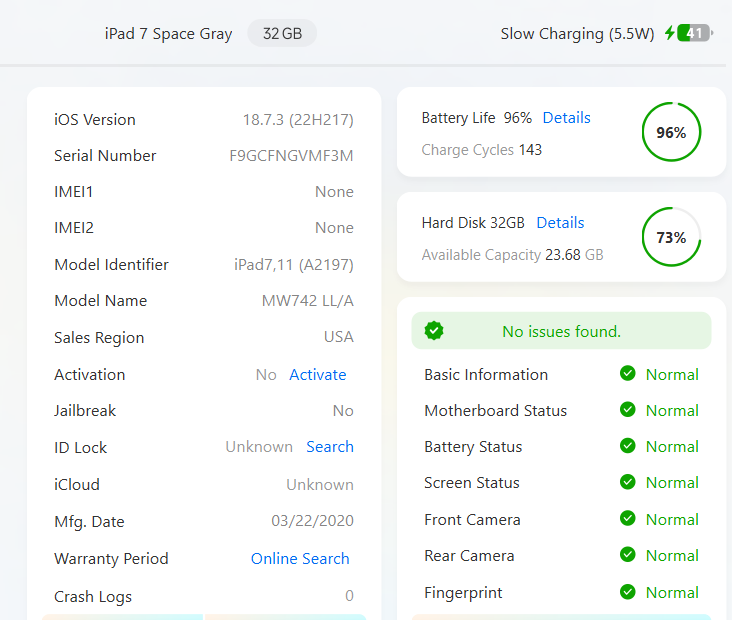Click the green check icon for Battery Status
This screenshot has width=732, height=620.
coord(627,445)
